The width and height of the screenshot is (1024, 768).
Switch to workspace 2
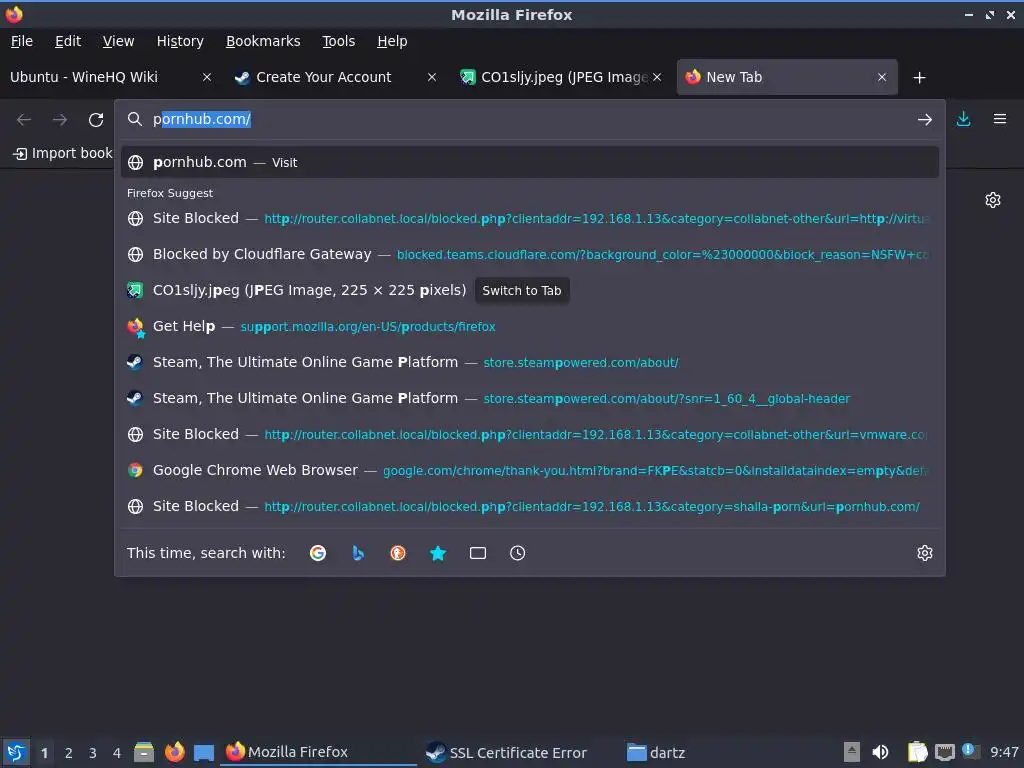click(69, 753)
